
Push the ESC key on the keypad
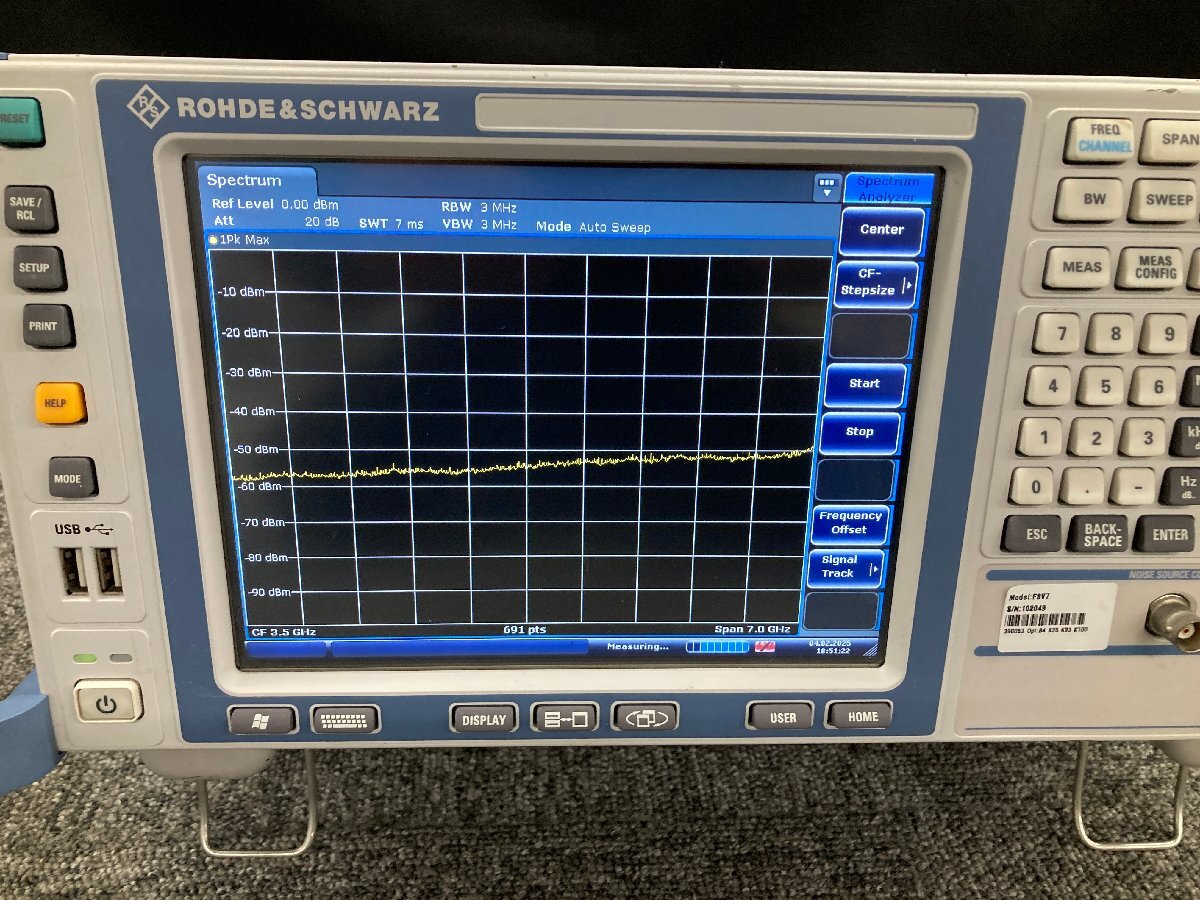pos(1034,534)
